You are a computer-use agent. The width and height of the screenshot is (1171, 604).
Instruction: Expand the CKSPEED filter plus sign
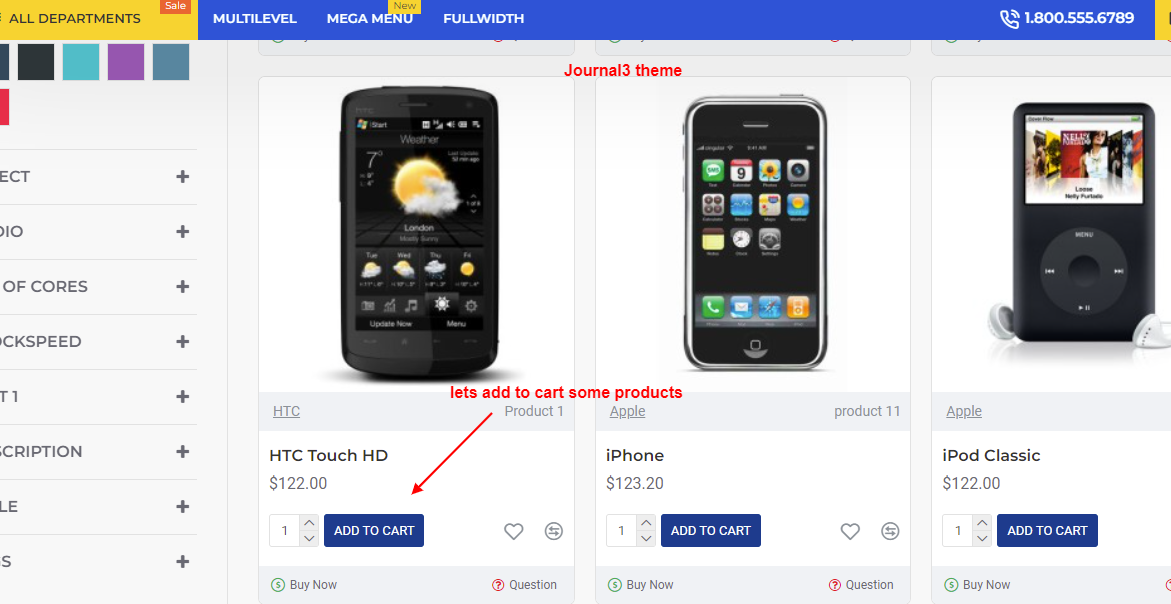click(183, 341)
